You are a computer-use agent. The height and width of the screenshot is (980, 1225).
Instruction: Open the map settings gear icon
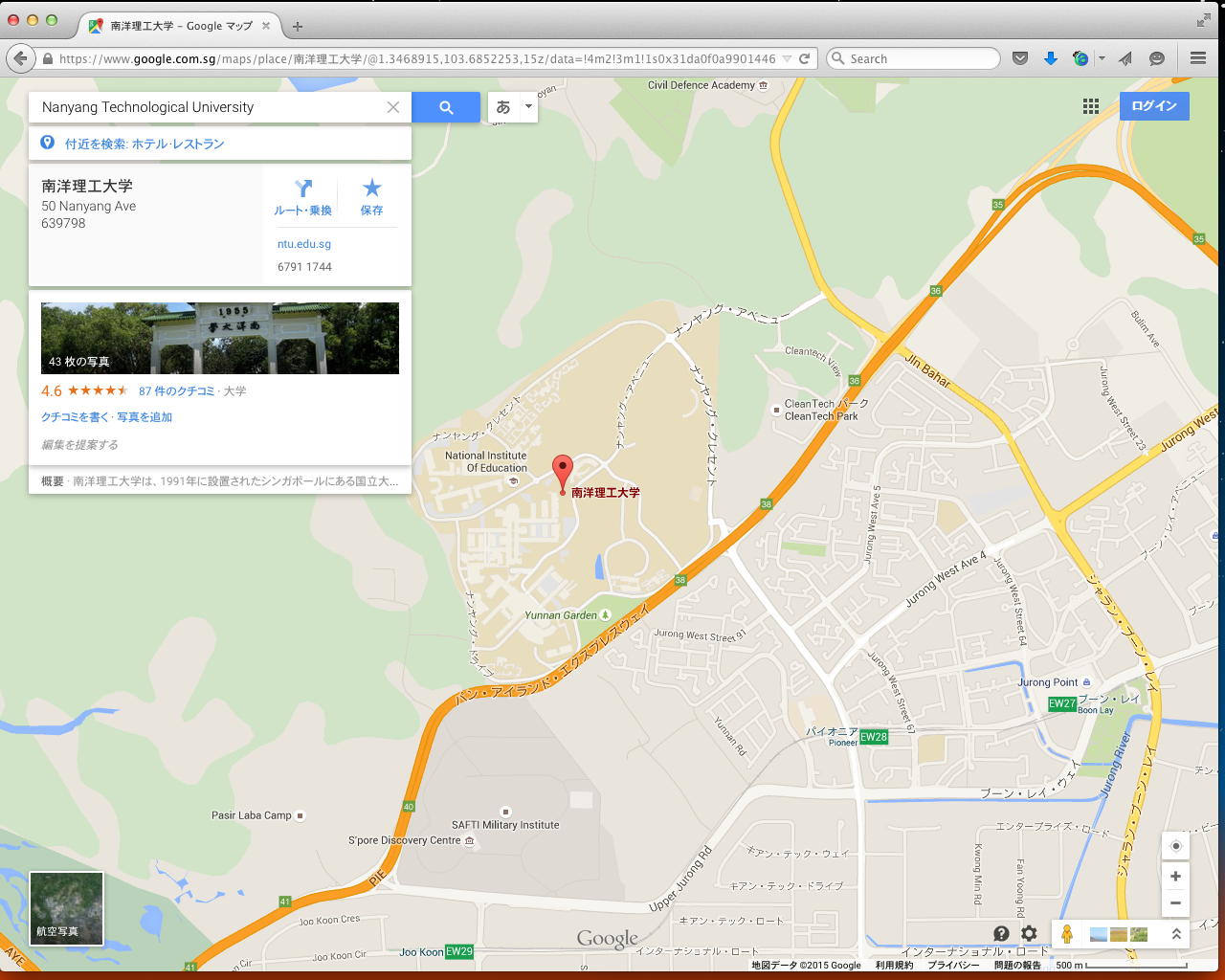pyautogui.click(x=1030, y=934)
